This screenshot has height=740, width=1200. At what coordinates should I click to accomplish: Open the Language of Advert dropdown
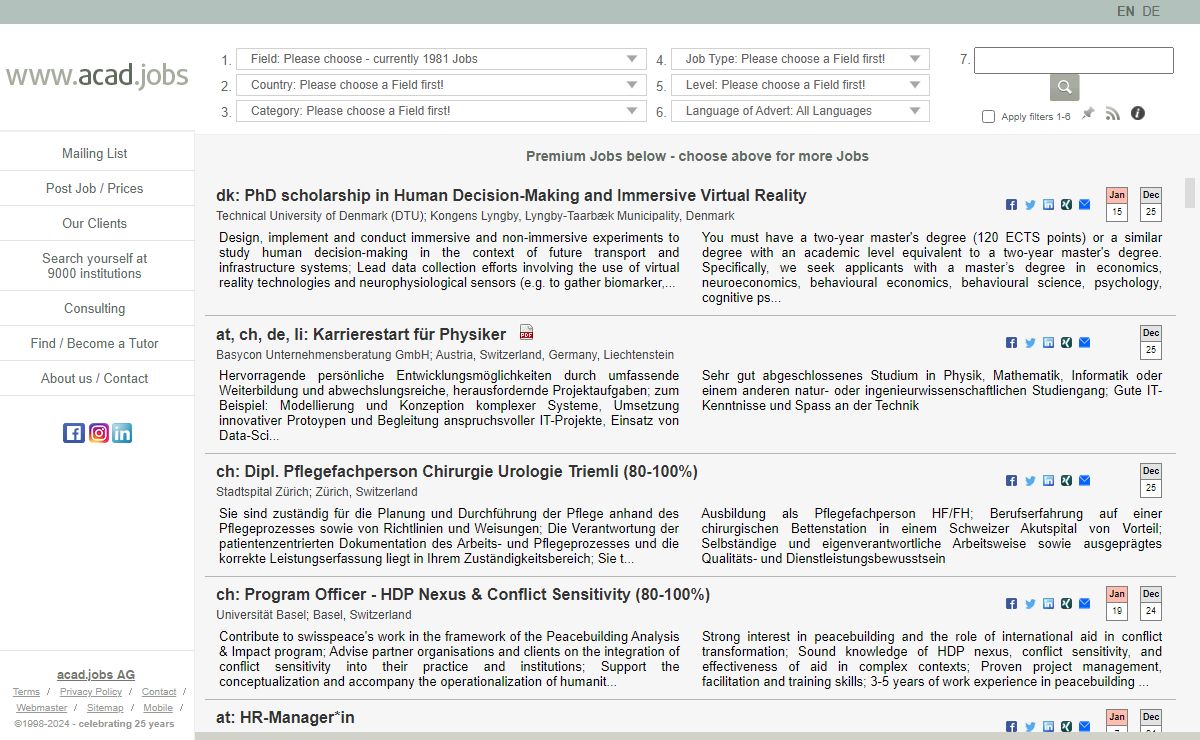pos(800,111)
